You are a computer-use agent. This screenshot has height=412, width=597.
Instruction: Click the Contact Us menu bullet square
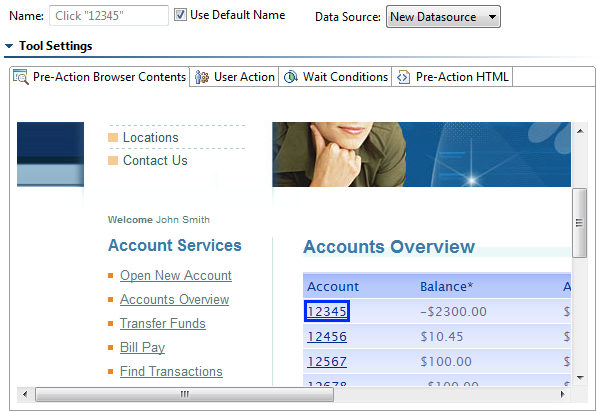click(x=113, y=160)
